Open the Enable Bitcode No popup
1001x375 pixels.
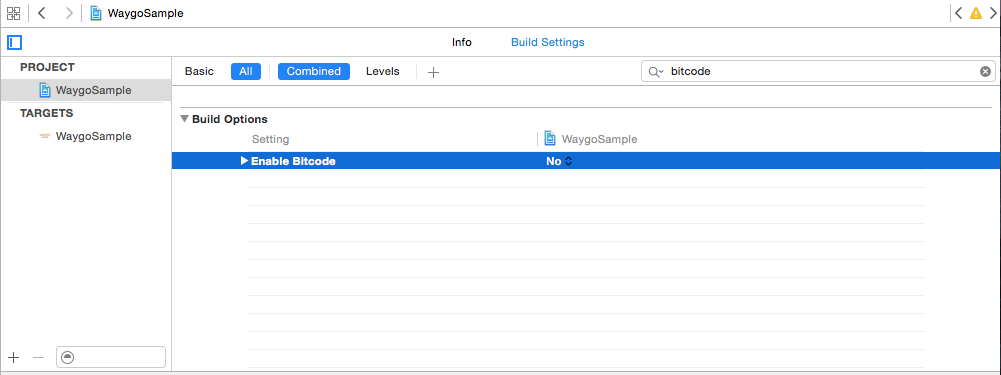coord(559,162)
